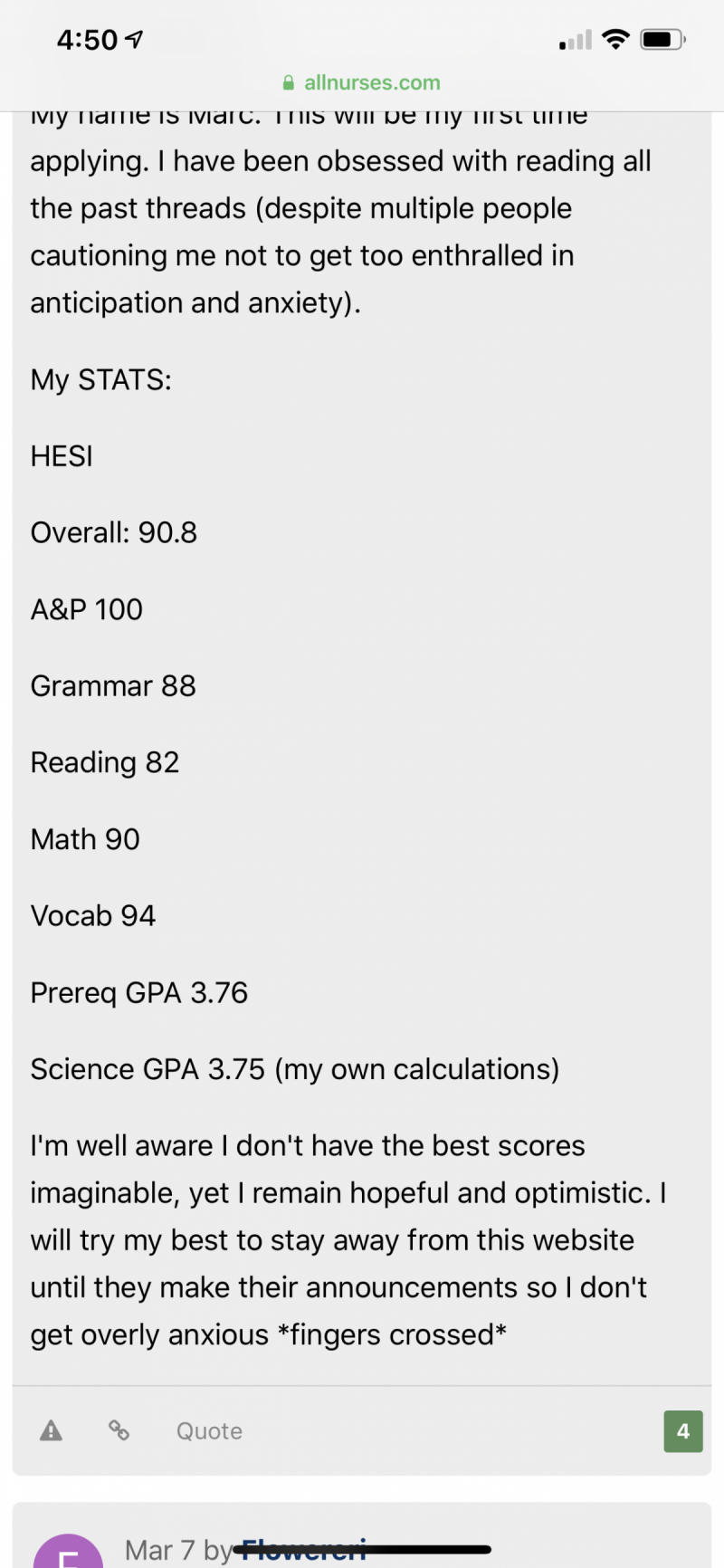Tap the location arrow next to the time

click(x=134, y=39)
